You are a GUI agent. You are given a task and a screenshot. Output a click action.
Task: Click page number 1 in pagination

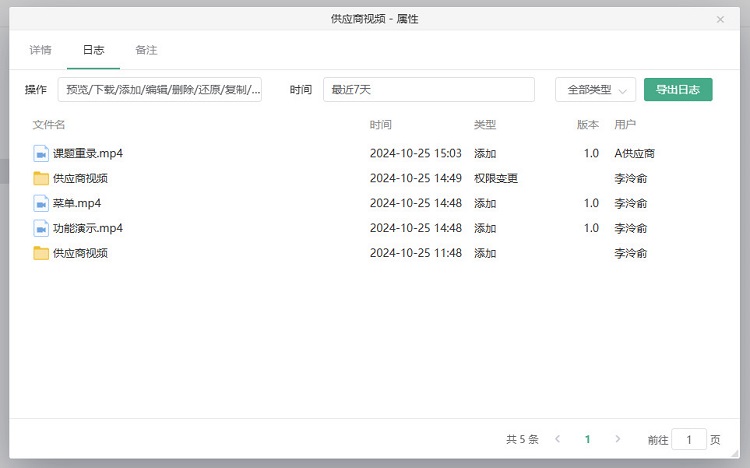coord(587,439)
